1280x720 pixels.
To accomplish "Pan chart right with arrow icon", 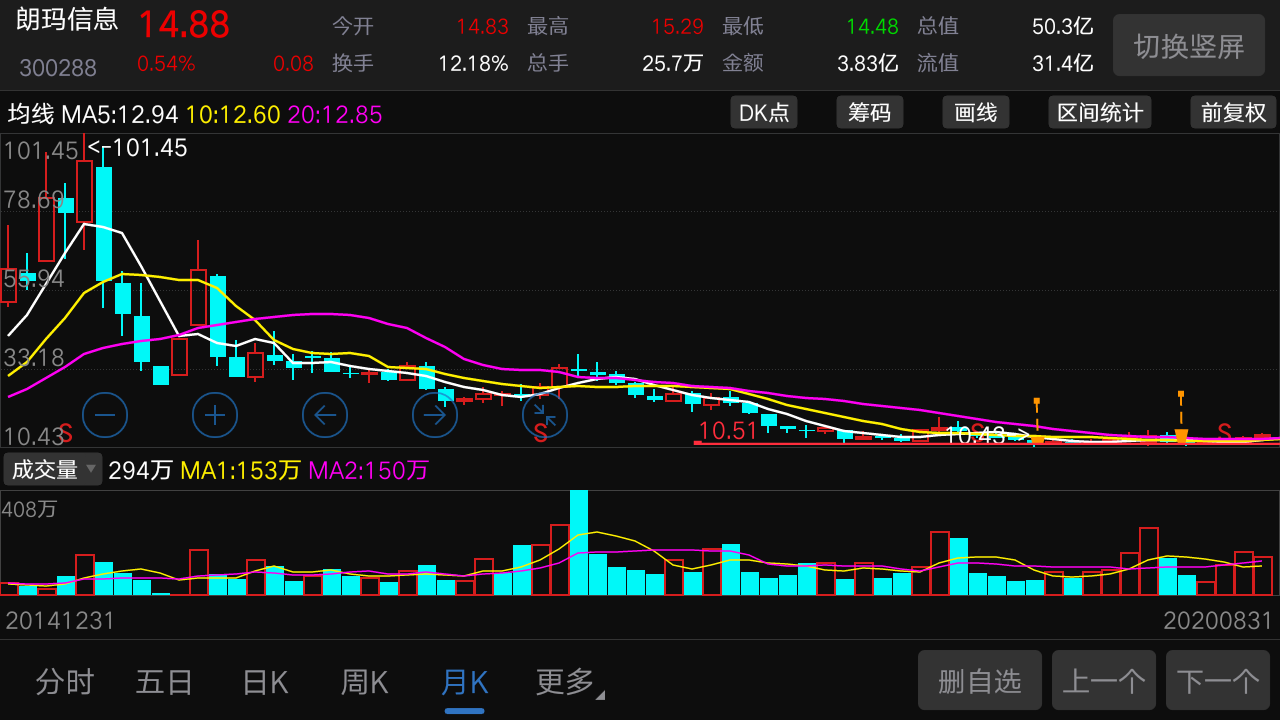I will pyautogui.click(x=435, y=414).
